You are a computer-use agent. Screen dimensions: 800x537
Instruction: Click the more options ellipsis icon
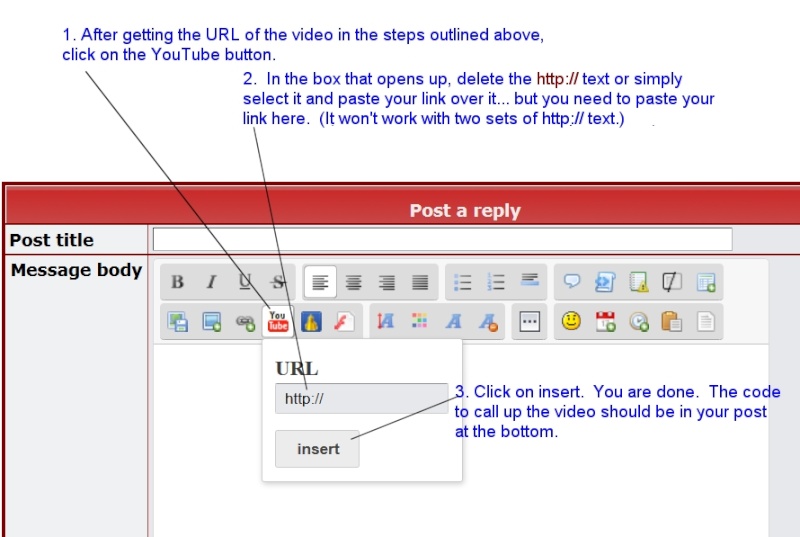[529, 322]
